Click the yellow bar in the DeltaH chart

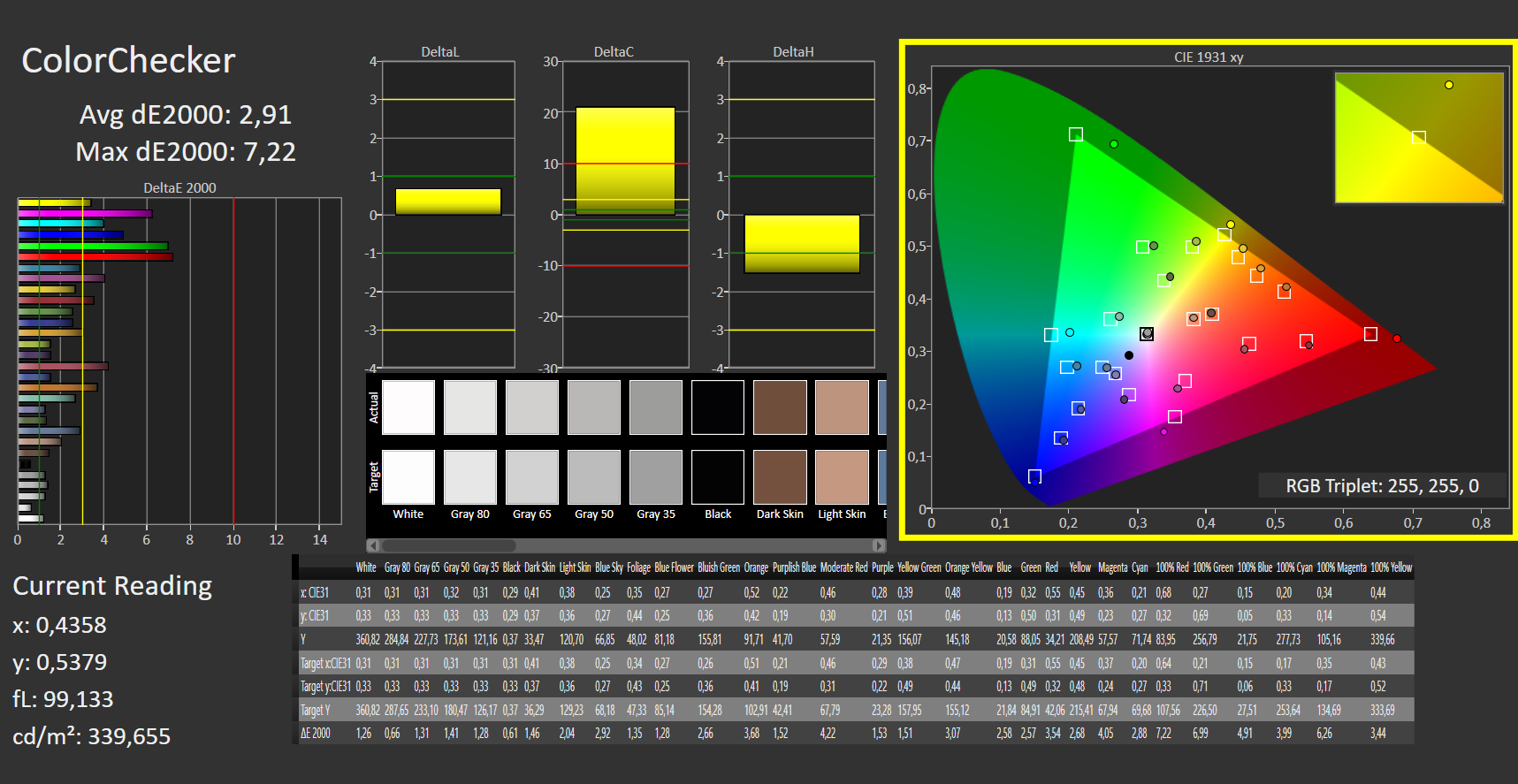click(x=802, y=244)
